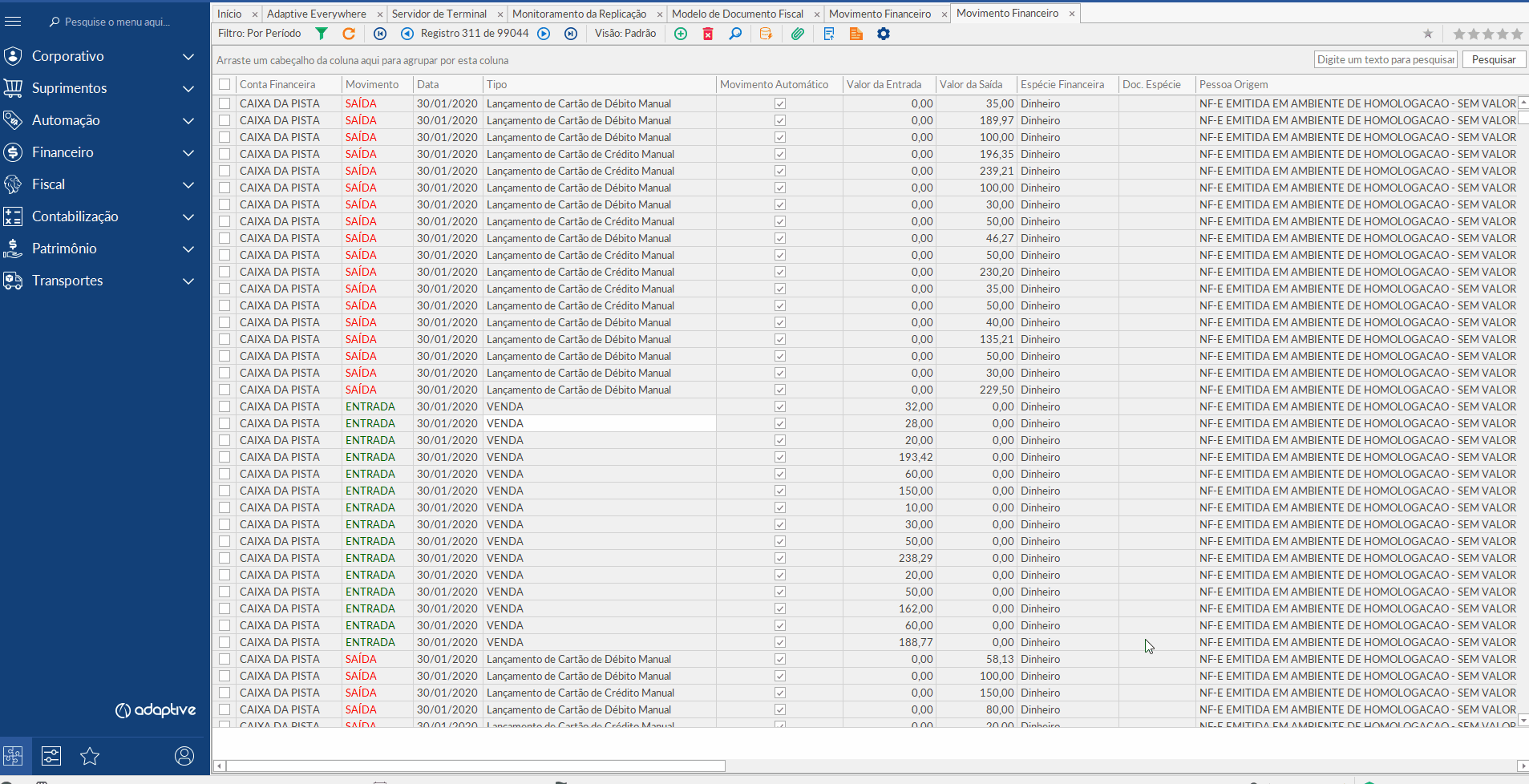
Task: Click the sidebar menu search field
Action: 117,22
